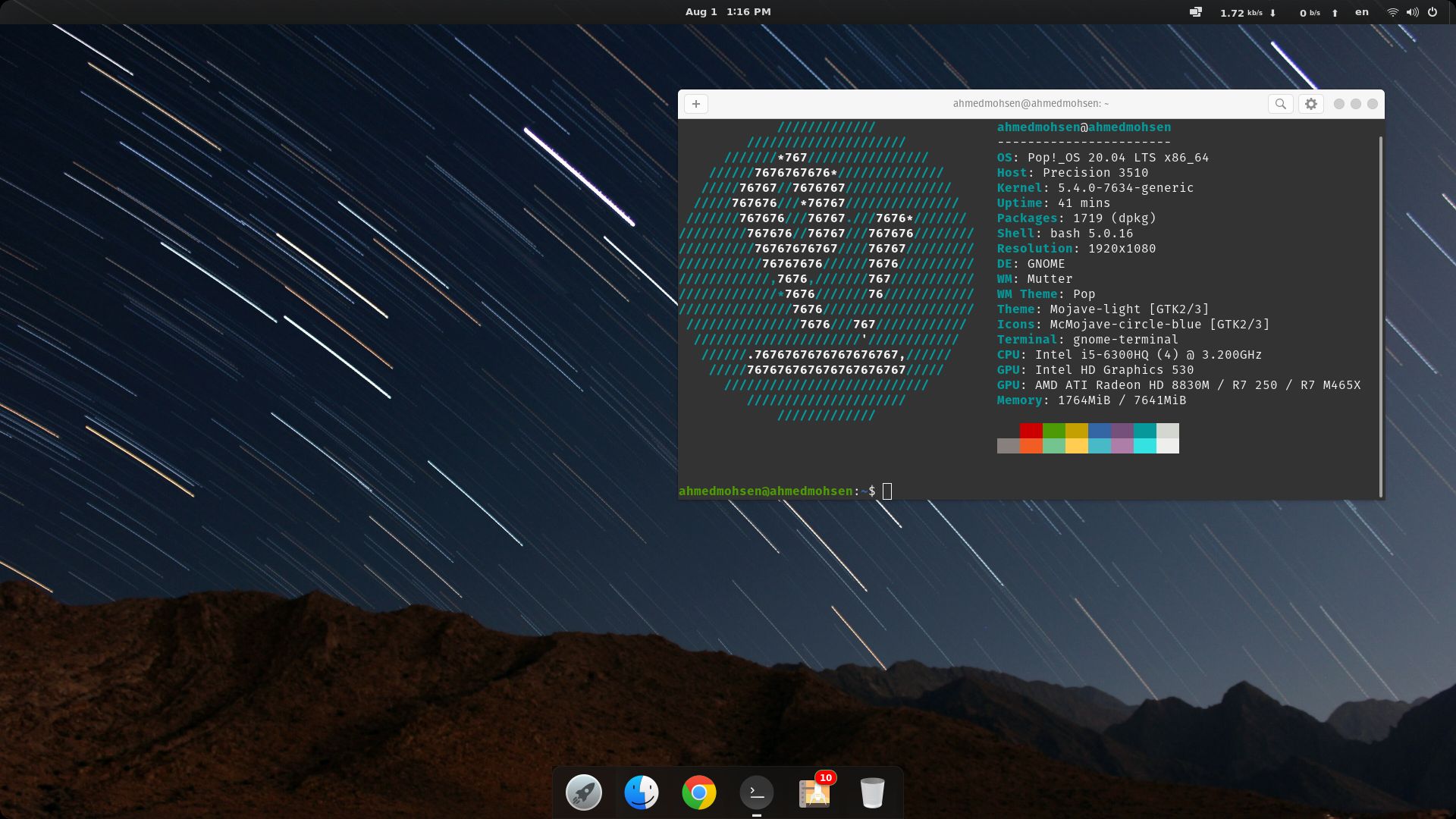This screenshot has width=1456, height=819.
Task: Open the power menu from top bar
Action: click(1432, 12)
